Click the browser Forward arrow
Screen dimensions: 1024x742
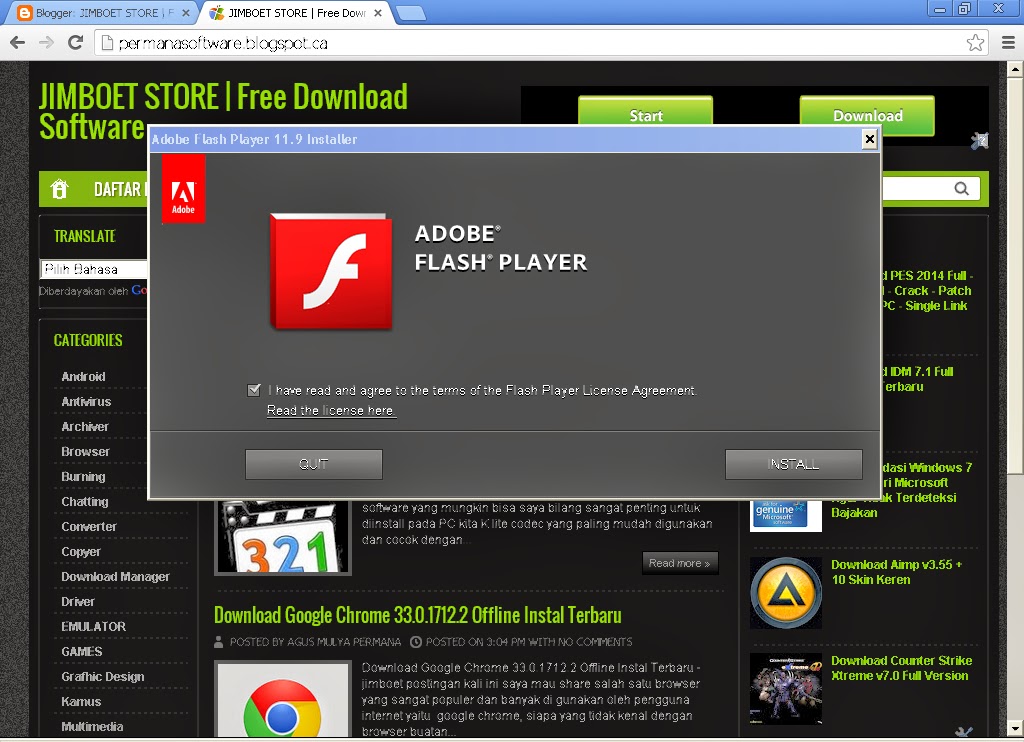click(x=46, y=43)
